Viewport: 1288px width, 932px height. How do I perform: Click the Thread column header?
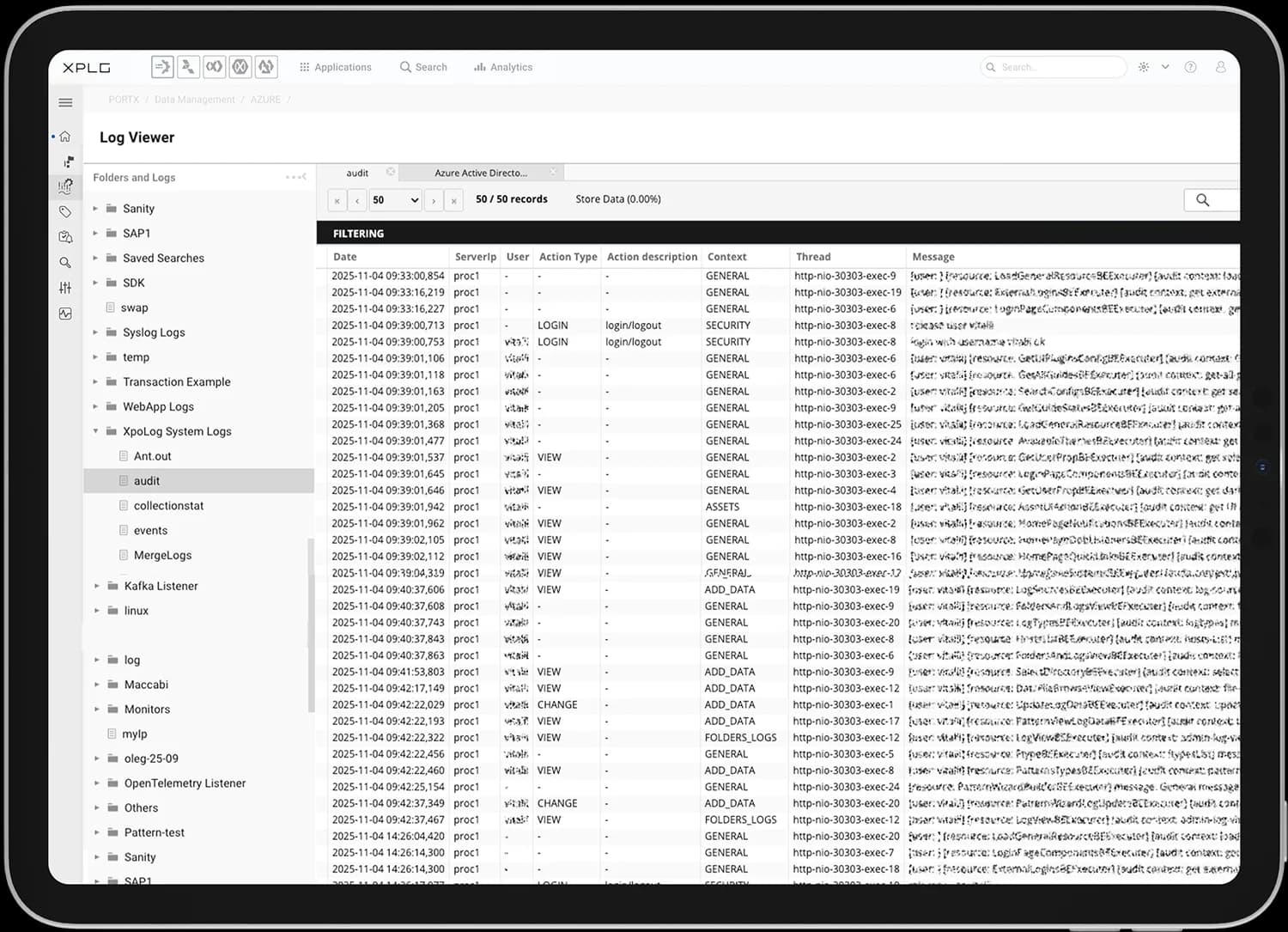click(x=813, y=257)
